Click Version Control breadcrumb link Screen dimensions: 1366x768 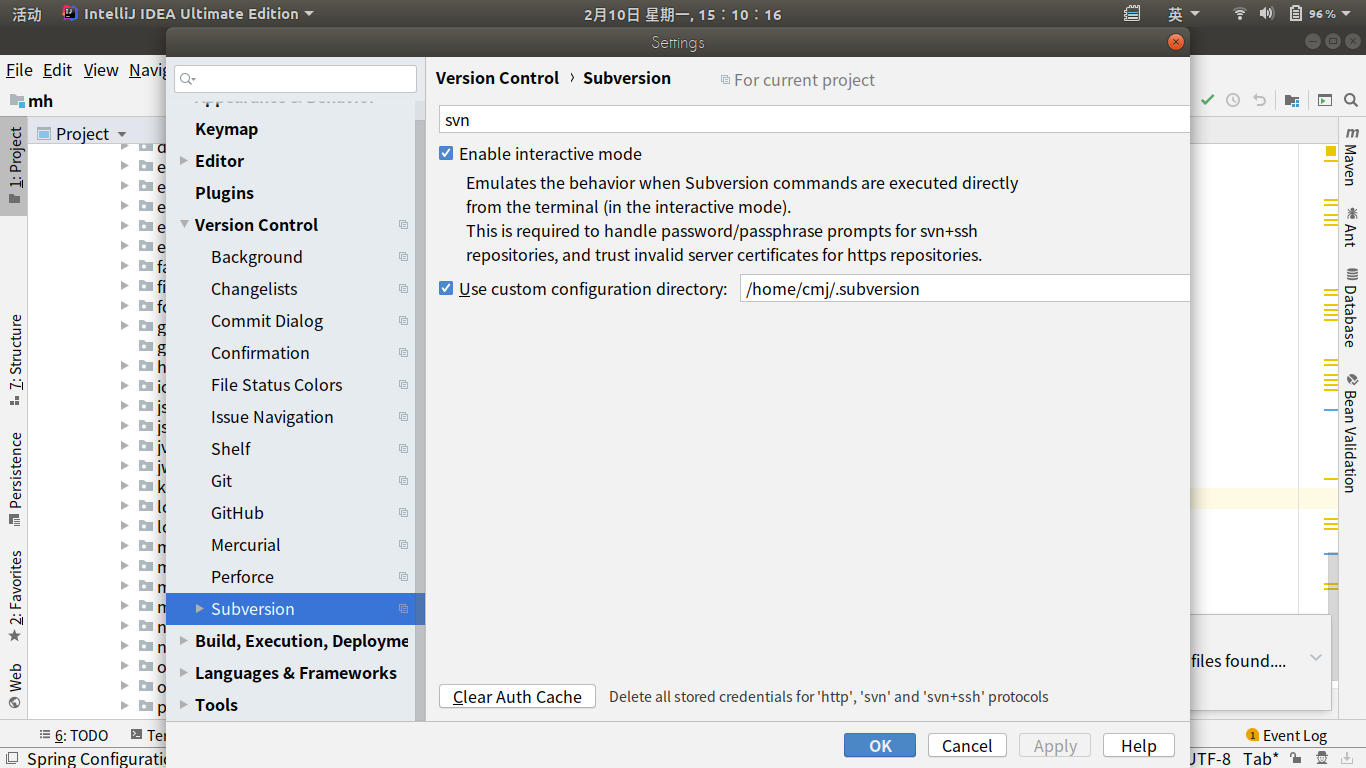(x=498, y=78)
